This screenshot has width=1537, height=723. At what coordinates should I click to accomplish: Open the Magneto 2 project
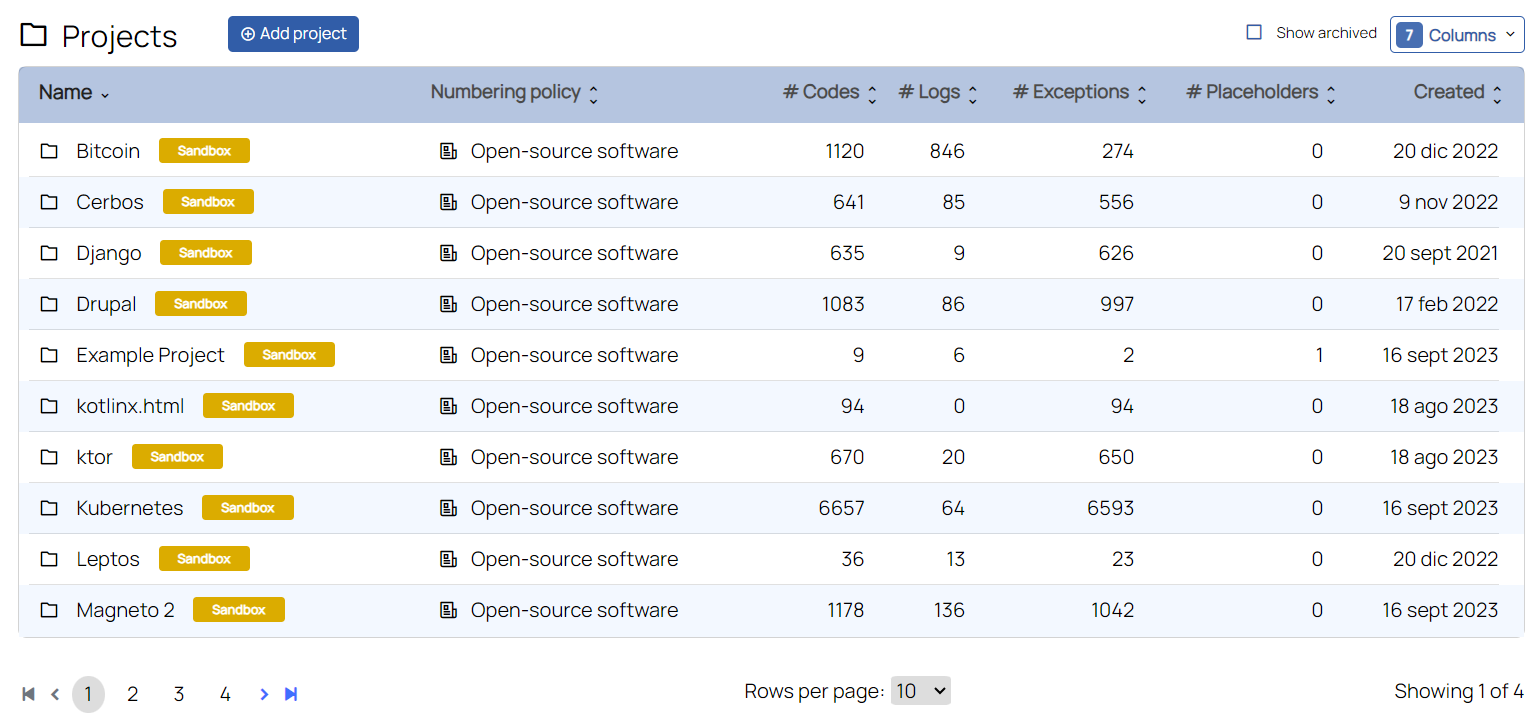coord(126,610)
